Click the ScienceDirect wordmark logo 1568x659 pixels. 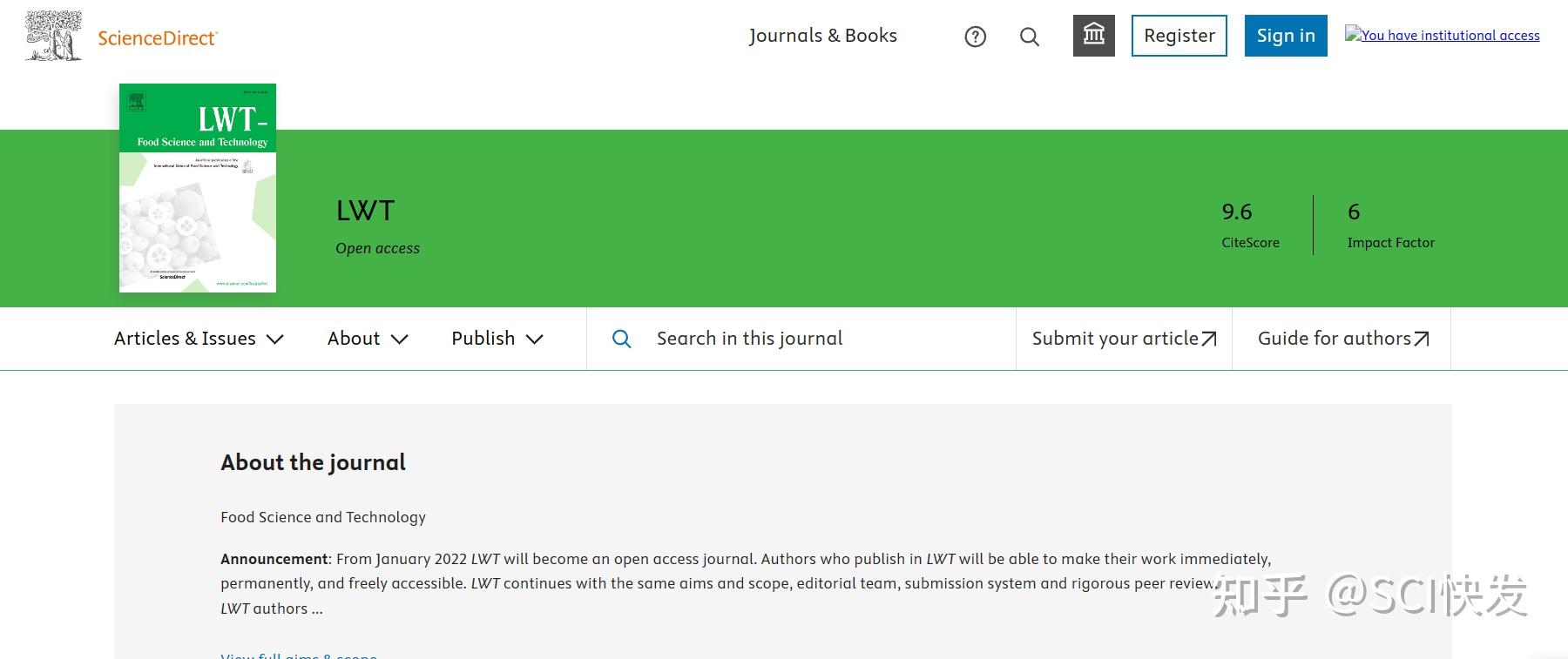click(x=158, y=37)
